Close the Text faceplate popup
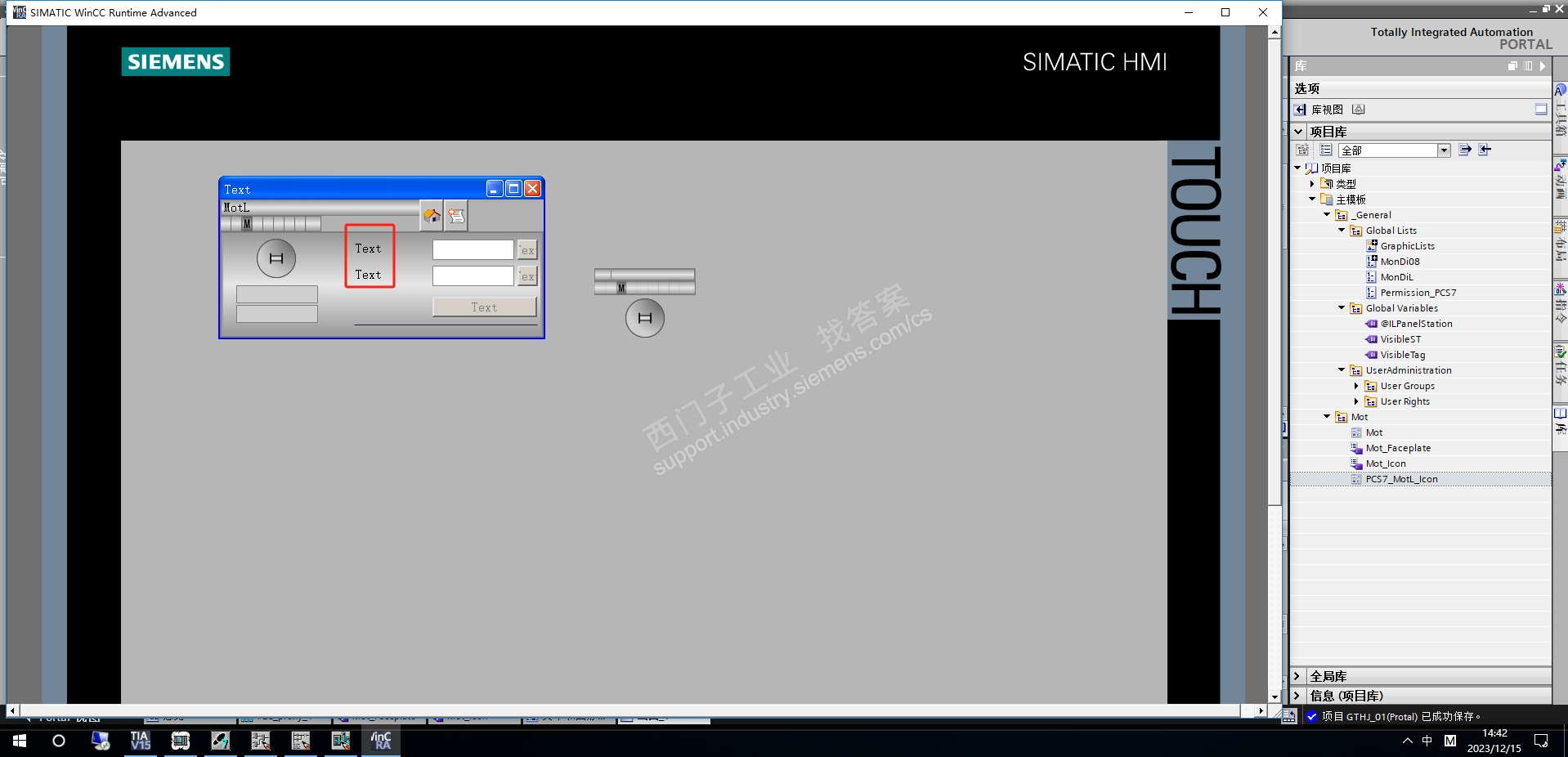Image resolution: width=1568 pixels, height=757 pixels. point(532,189)
